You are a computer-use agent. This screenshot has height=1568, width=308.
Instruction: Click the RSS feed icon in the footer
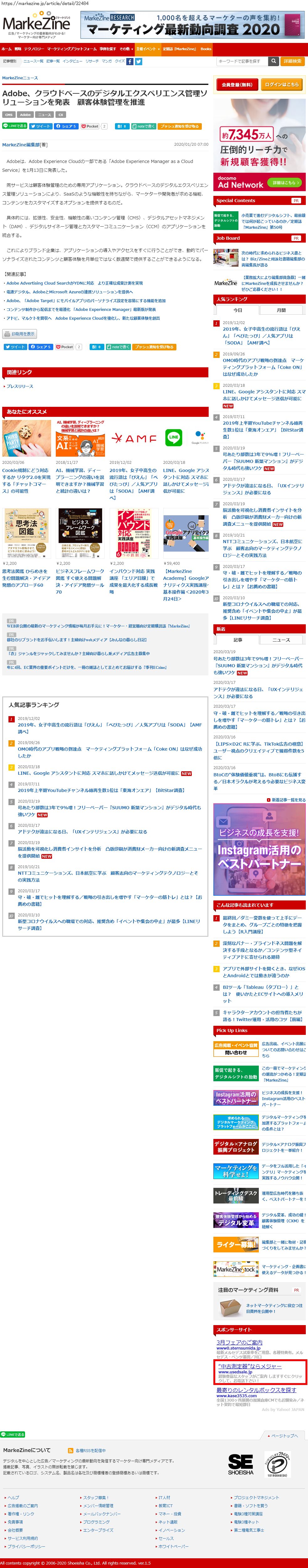[x=71, y=1450]
